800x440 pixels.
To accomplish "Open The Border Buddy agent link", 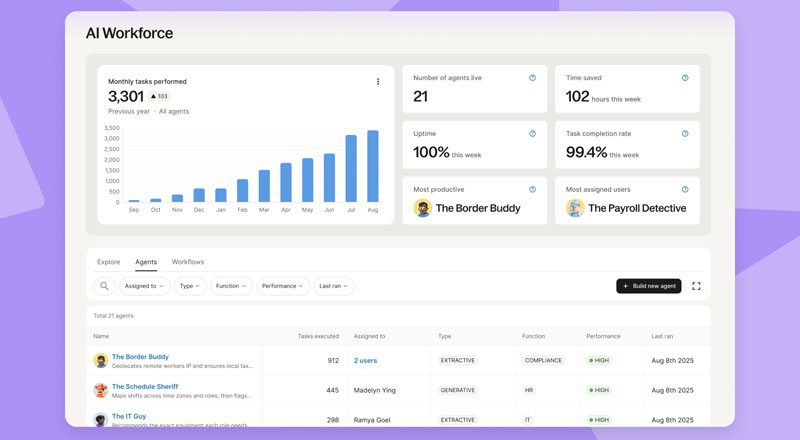I will (x=140, y=357).
